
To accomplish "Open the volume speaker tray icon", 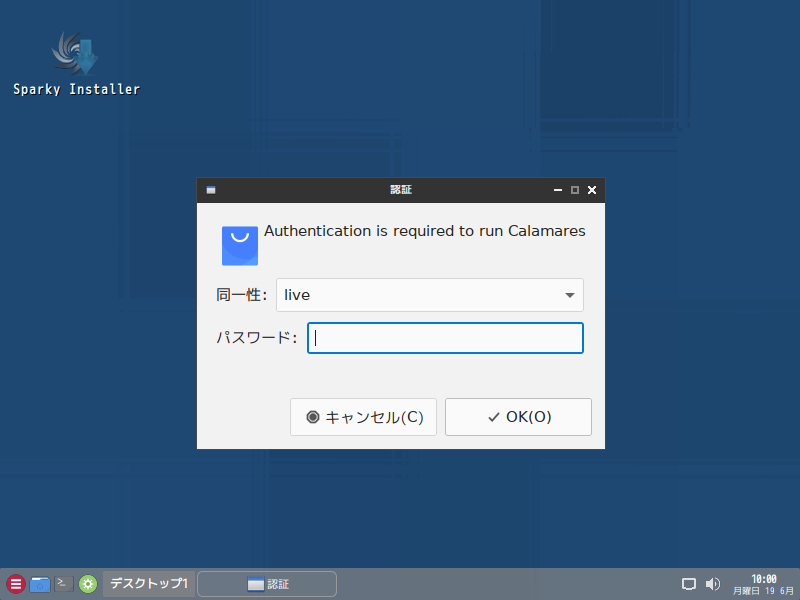I will click(712, 584).
